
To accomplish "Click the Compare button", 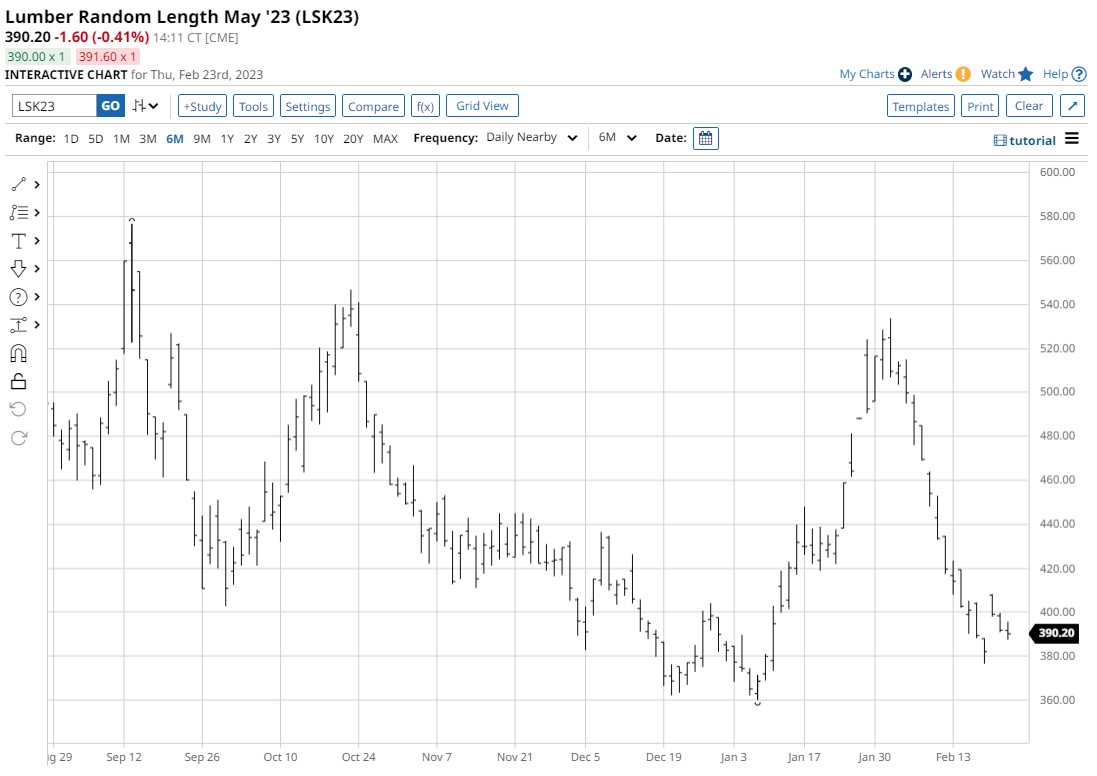I will (x=373, y=106).
